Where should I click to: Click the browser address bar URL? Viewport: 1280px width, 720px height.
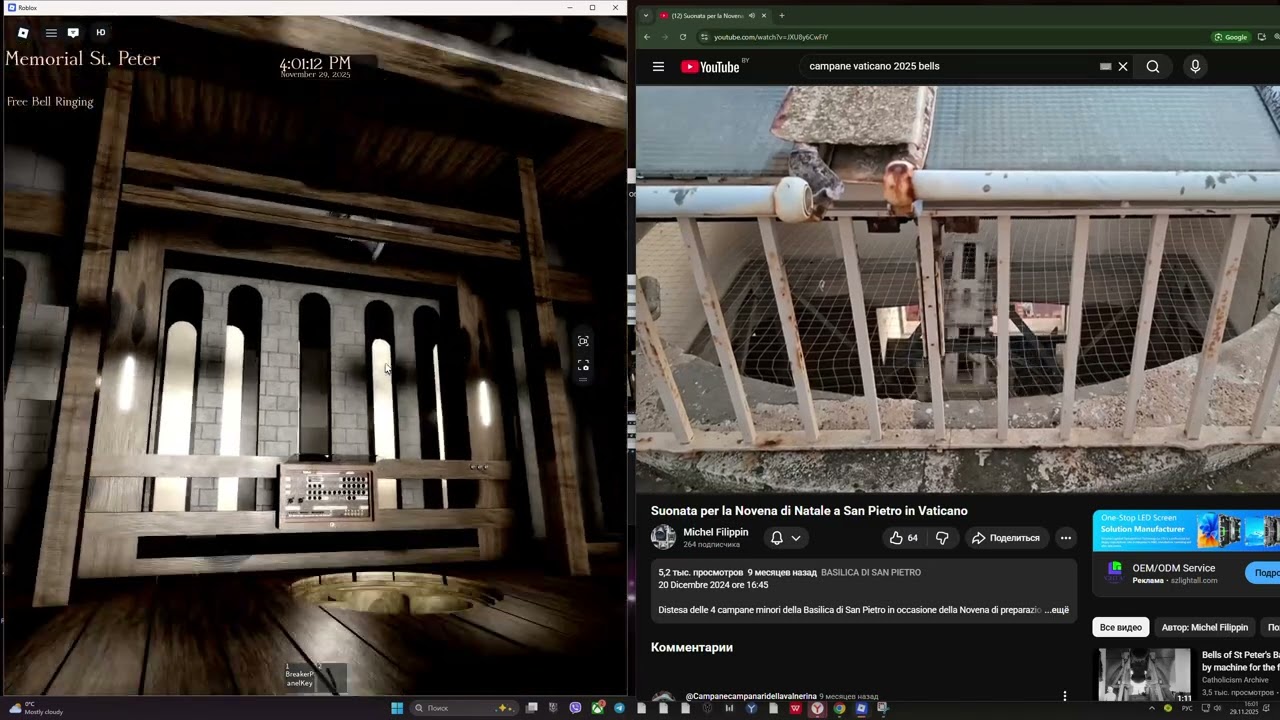click(771, 37)
